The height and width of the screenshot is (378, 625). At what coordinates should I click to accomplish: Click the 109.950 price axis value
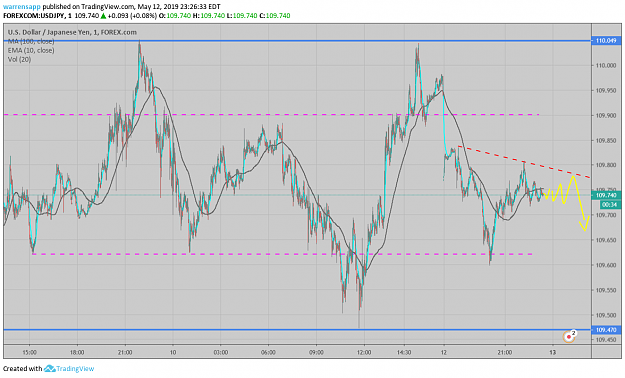coord(606,91)
